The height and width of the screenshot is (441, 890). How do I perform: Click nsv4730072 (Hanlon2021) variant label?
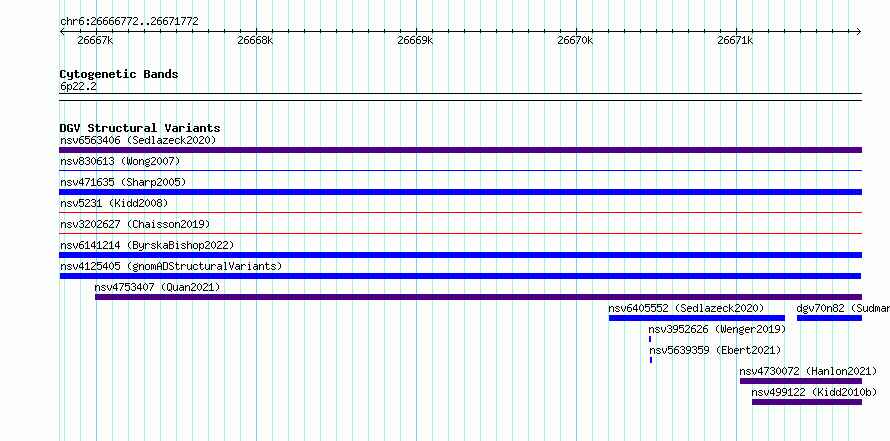point(808,371)
